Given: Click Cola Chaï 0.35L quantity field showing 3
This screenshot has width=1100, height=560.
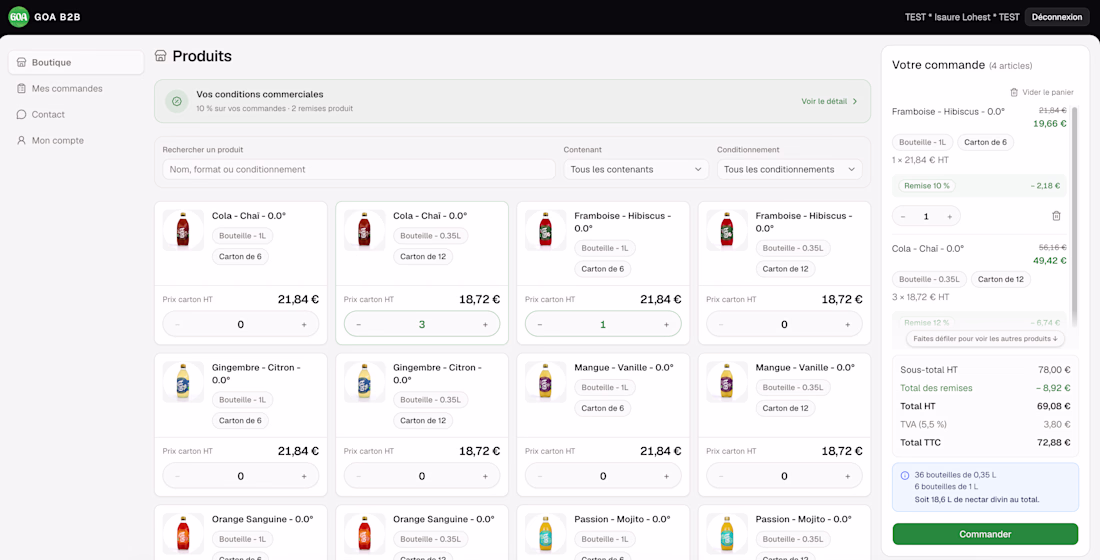Looking at the screenshot, I should point(422,325).
